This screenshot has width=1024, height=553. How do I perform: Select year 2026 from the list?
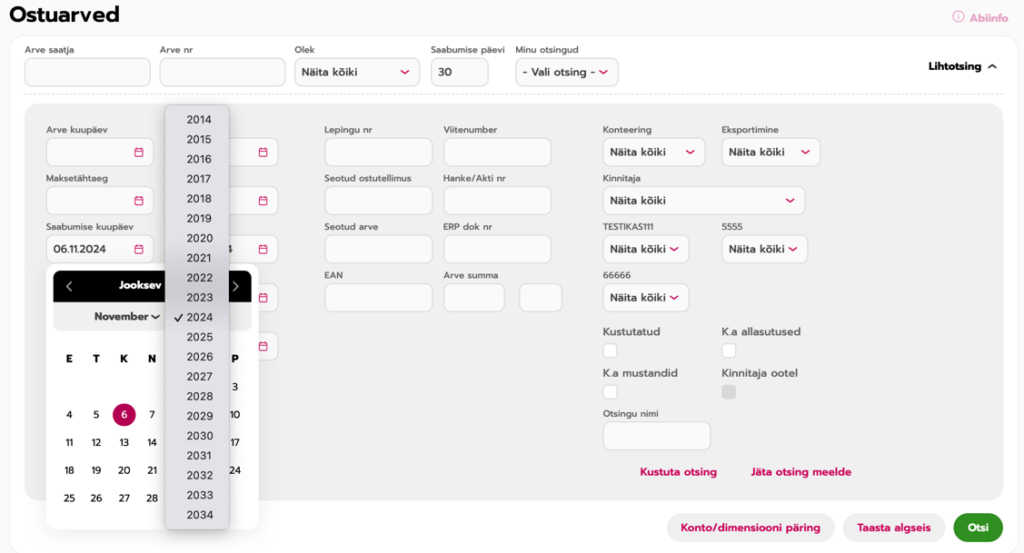click(199, 357)
